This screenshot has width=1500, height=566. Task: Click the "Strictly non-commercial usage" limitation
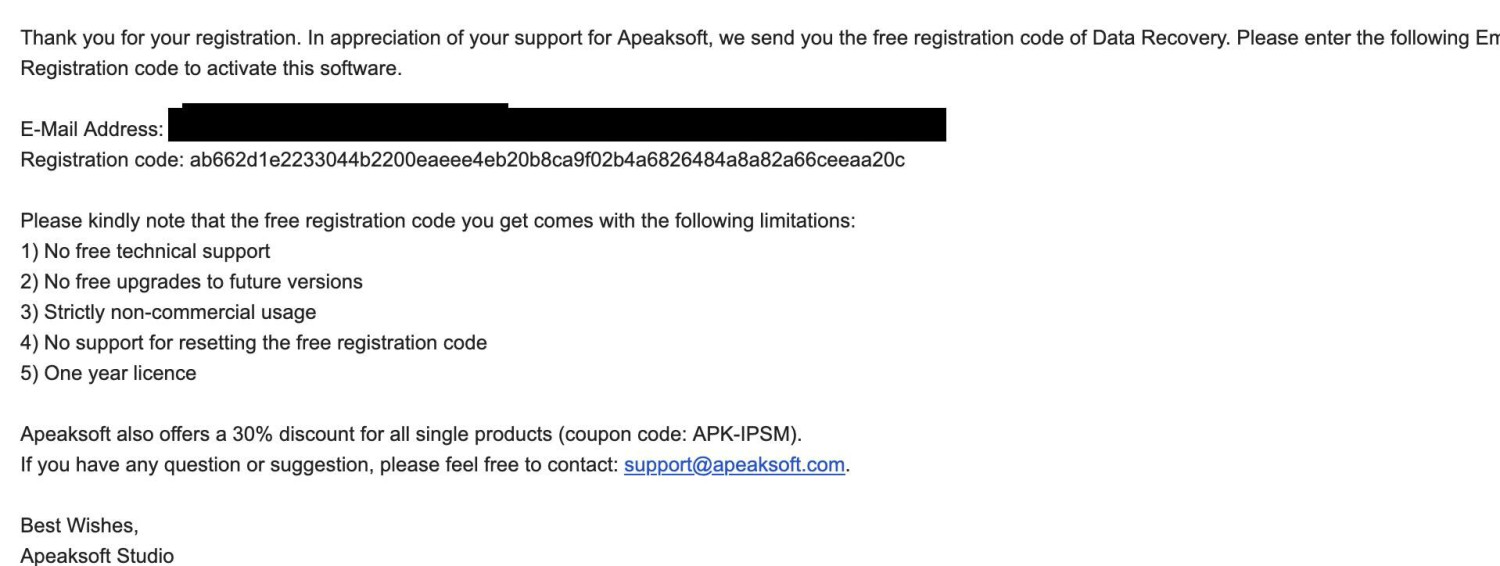pos(179,312)
